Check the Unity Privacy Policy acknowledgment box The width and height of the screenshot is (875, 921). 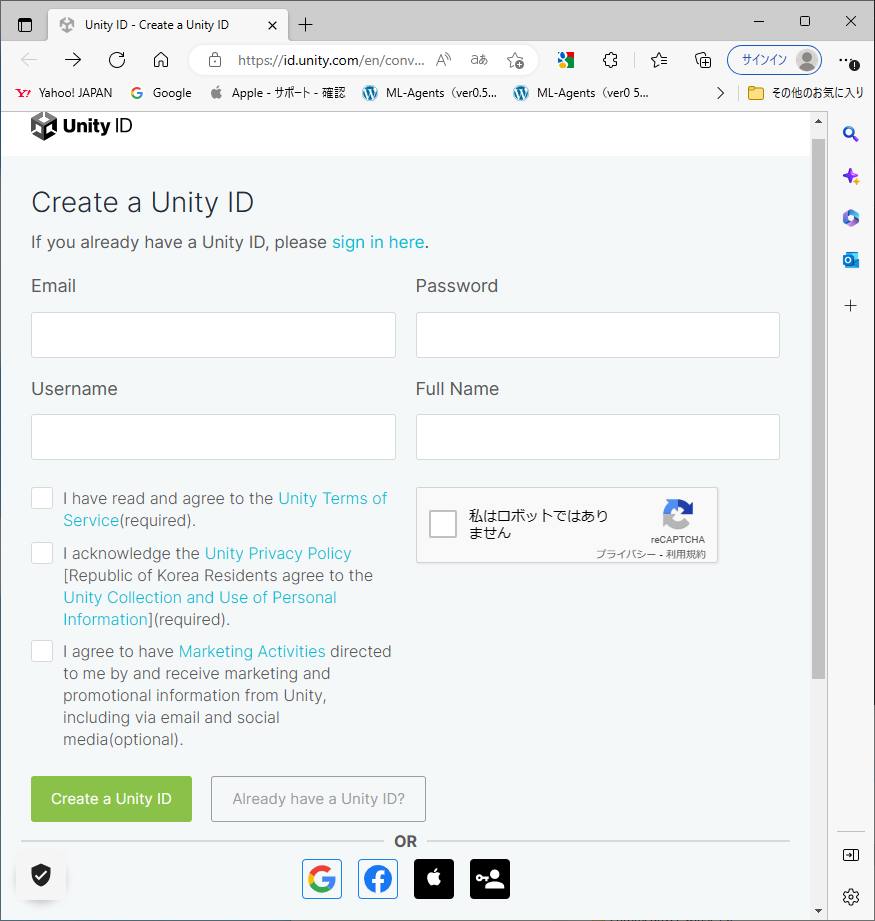coord(41,552)
